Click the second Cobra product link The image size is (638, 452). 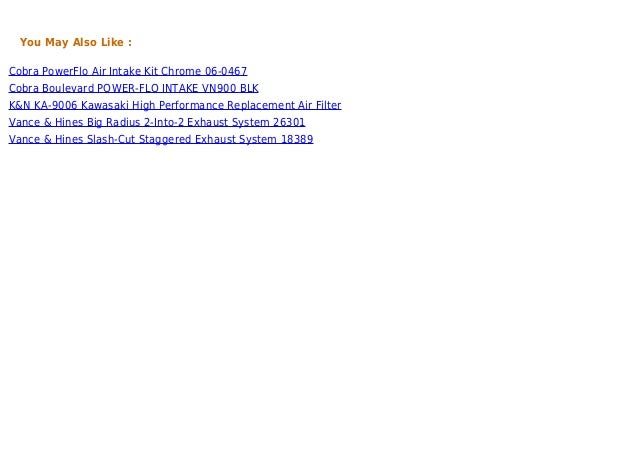tap(133, 88)
